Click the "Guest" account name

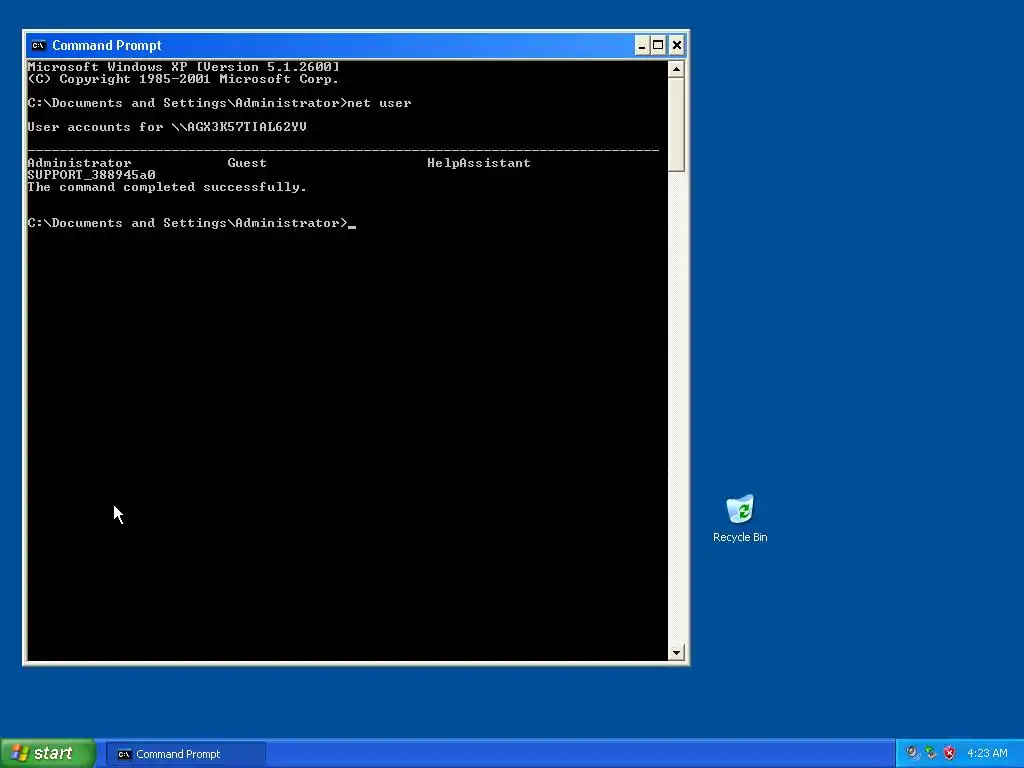(x=247, y=163)
